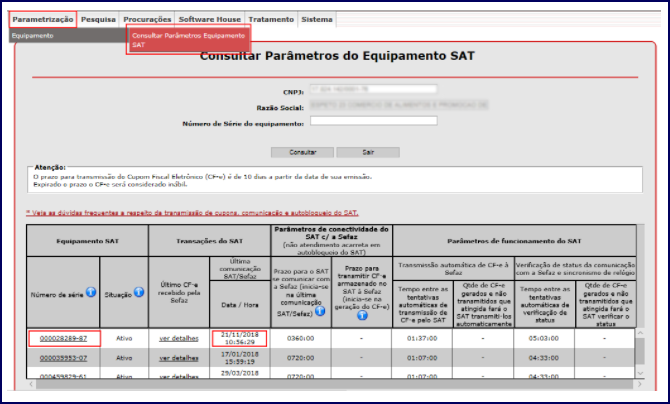The height and width of the screenshot is (404, 670).
Task: Select date cell 21/11/2018 10:56:29
Action: [240, 339]
